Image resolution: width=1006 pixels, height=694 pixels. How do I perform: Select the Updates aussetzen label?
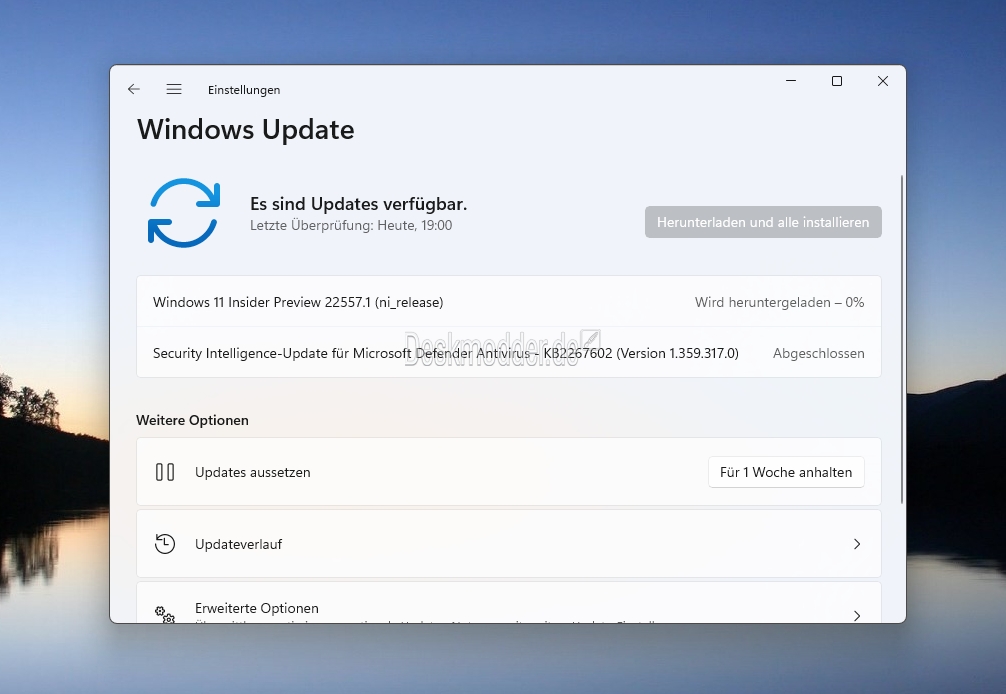click(253, 472)
